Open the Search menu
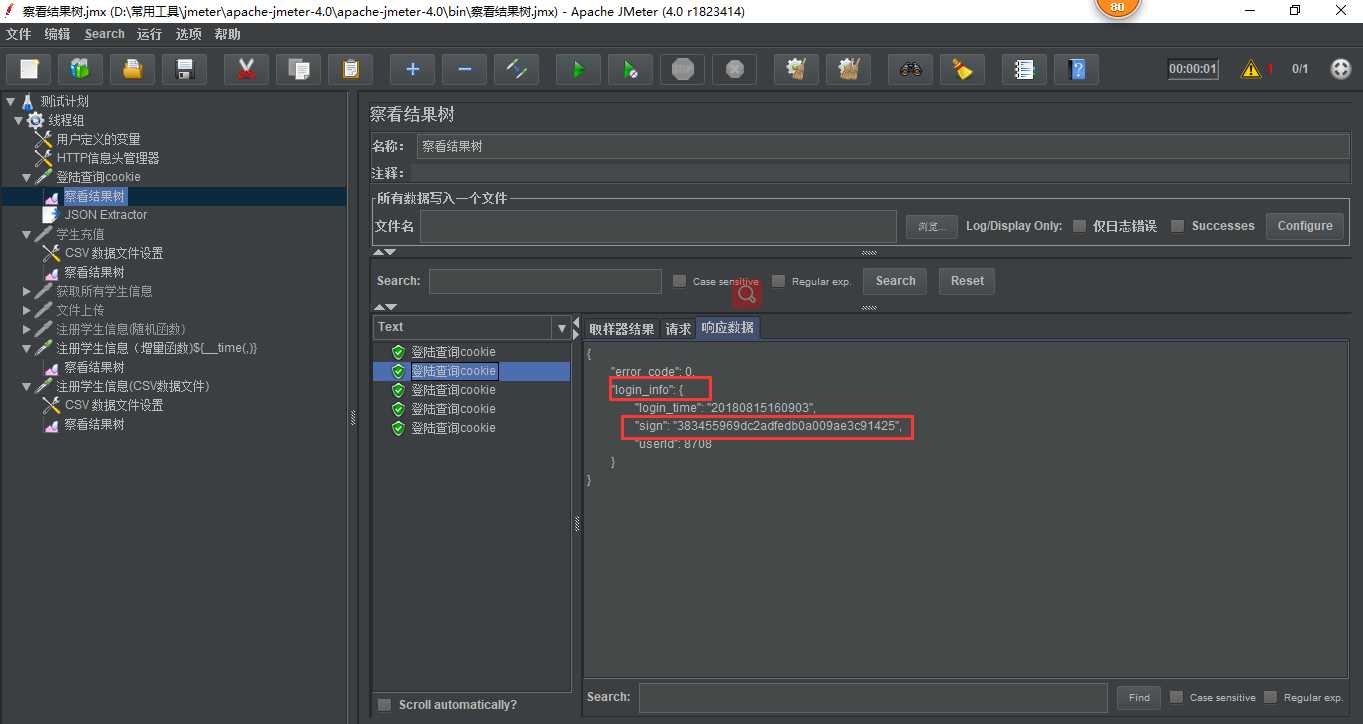This screenshot has width=1363, height=724. click(x=105, y=34)
